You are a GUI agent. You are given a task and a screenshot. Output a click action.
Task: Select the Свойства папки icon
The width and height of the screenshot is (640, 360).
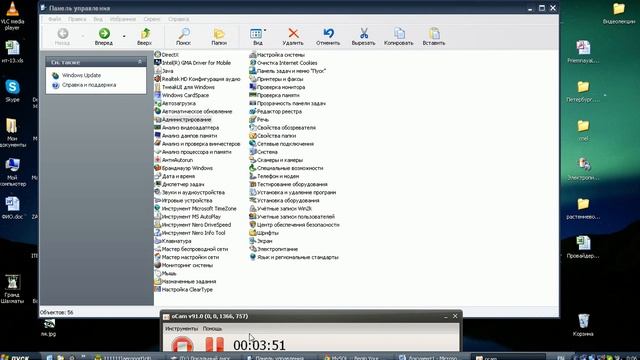(253, 136)
